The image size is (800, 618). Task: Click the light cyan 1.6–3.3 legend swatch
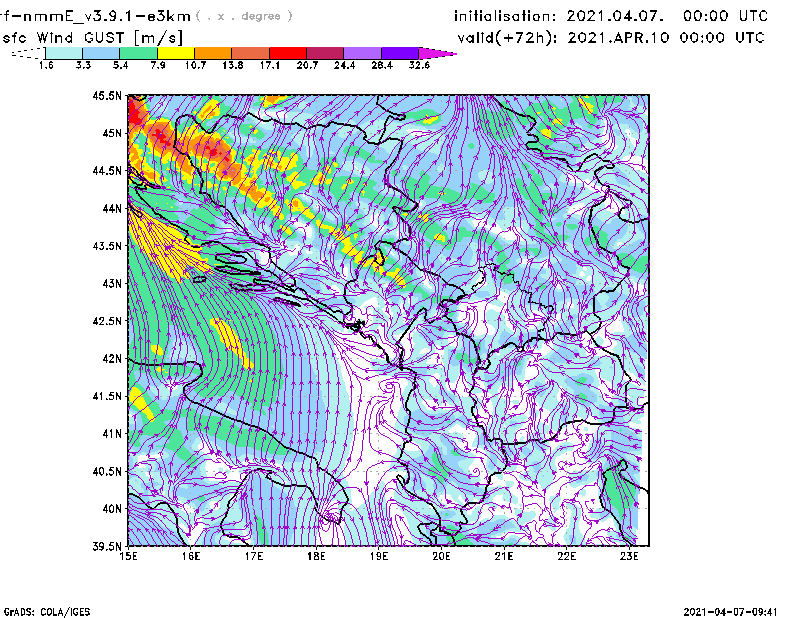click(x=64, y=53)
